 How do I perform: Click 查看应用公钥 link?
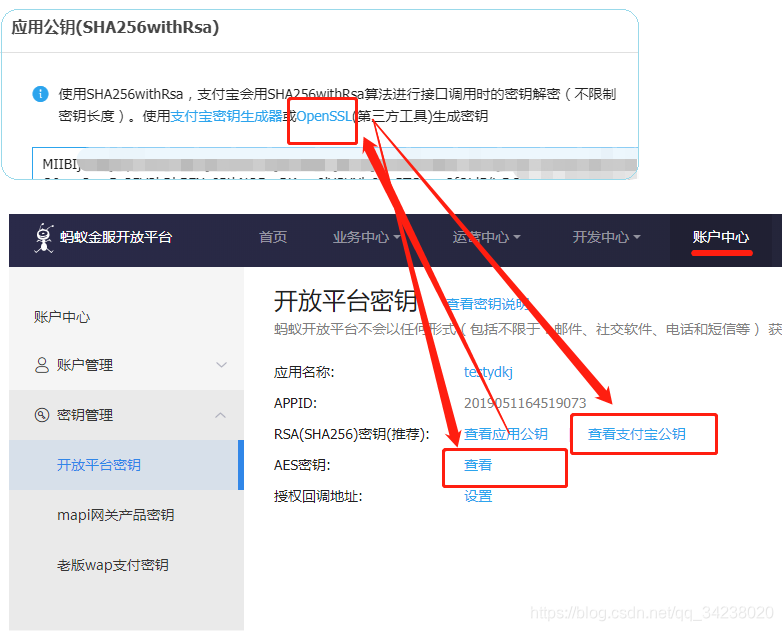[506, 434]
